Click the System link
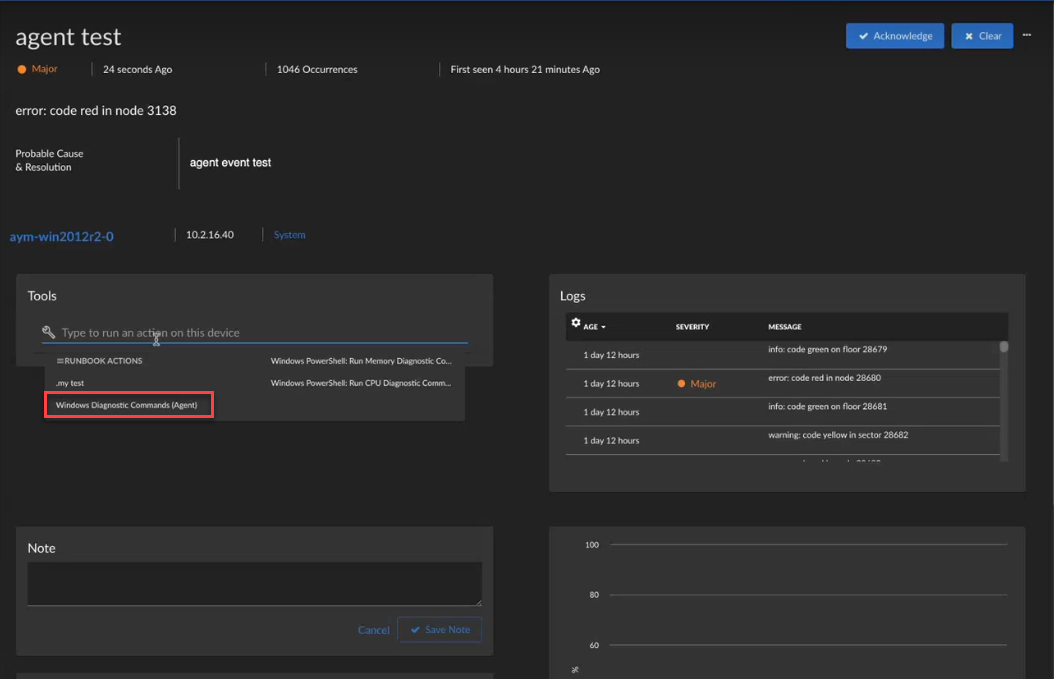This screenshot has height=679, width=1054. (x=290, y=235)
